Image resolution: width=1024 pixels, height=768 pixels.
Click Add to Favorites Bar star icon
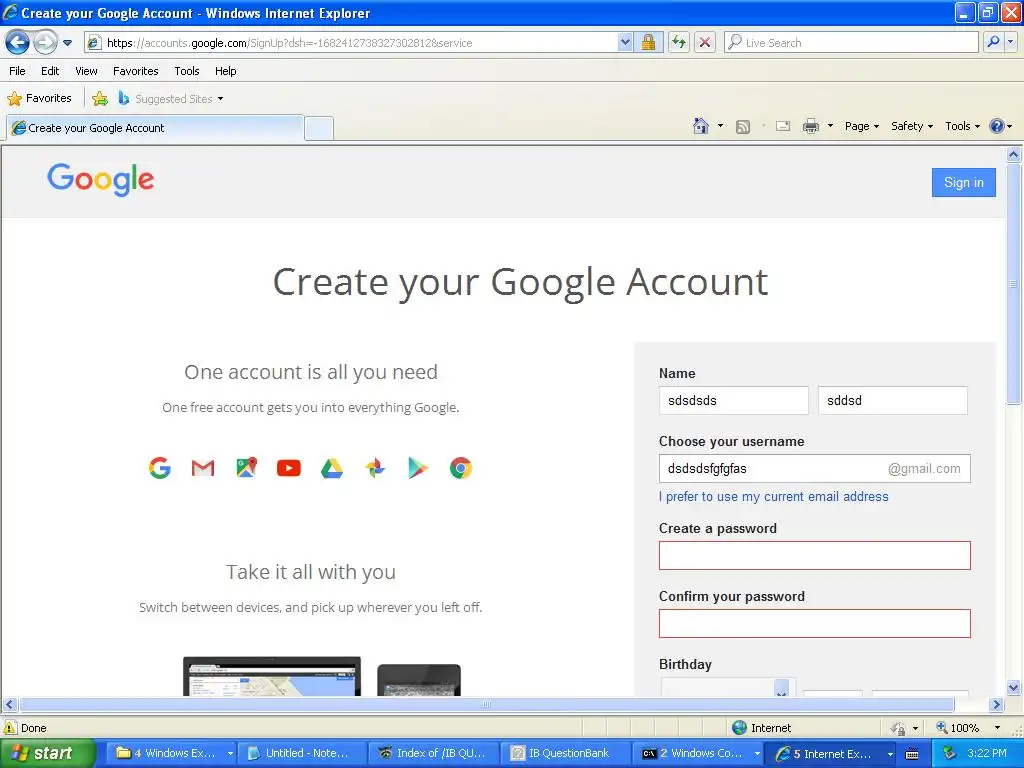point(100,99)
